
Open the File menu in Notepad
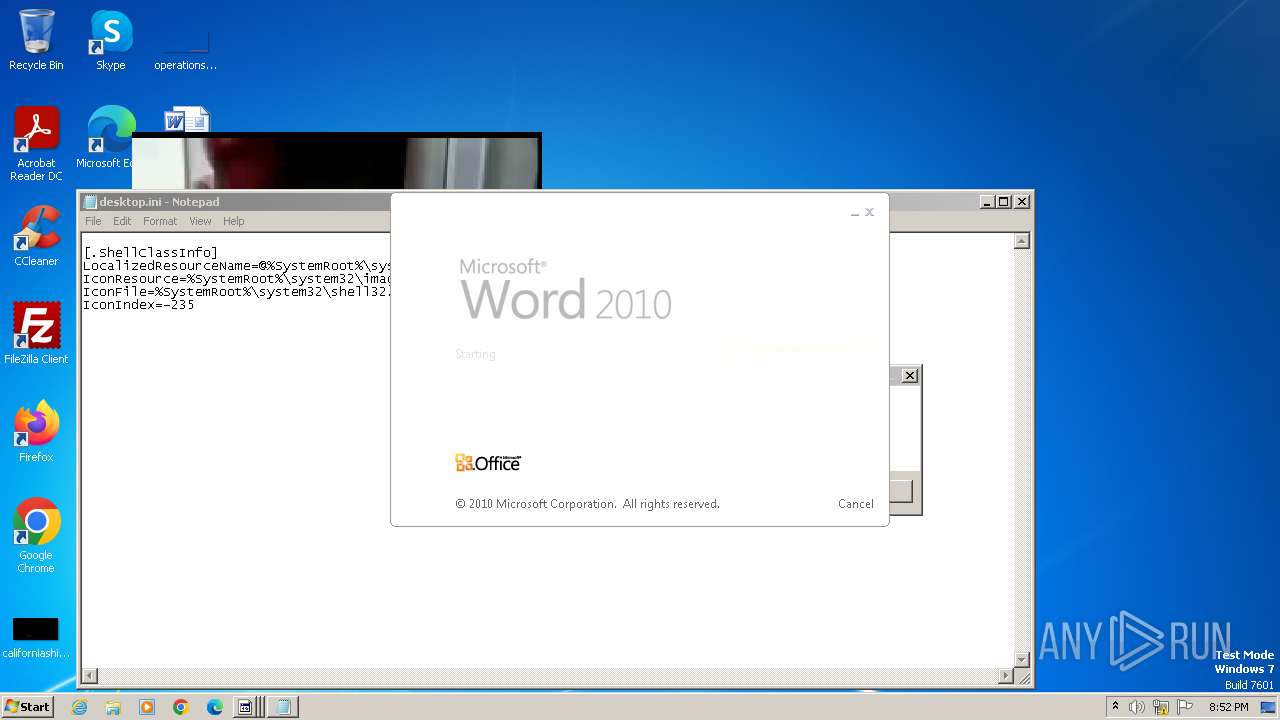(x=93, y=221)
